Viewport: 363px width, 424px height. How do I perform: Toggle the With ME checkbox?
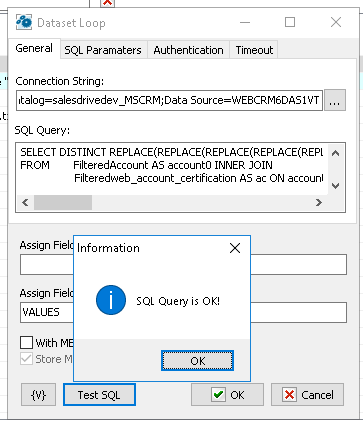point(26,342)
